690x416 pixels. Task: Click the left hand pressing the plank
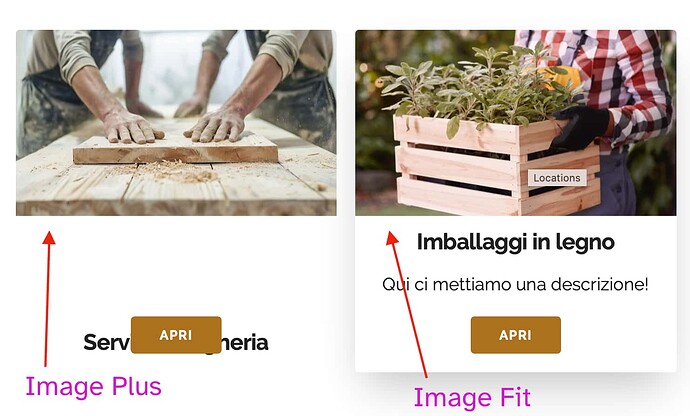(131, 125)
